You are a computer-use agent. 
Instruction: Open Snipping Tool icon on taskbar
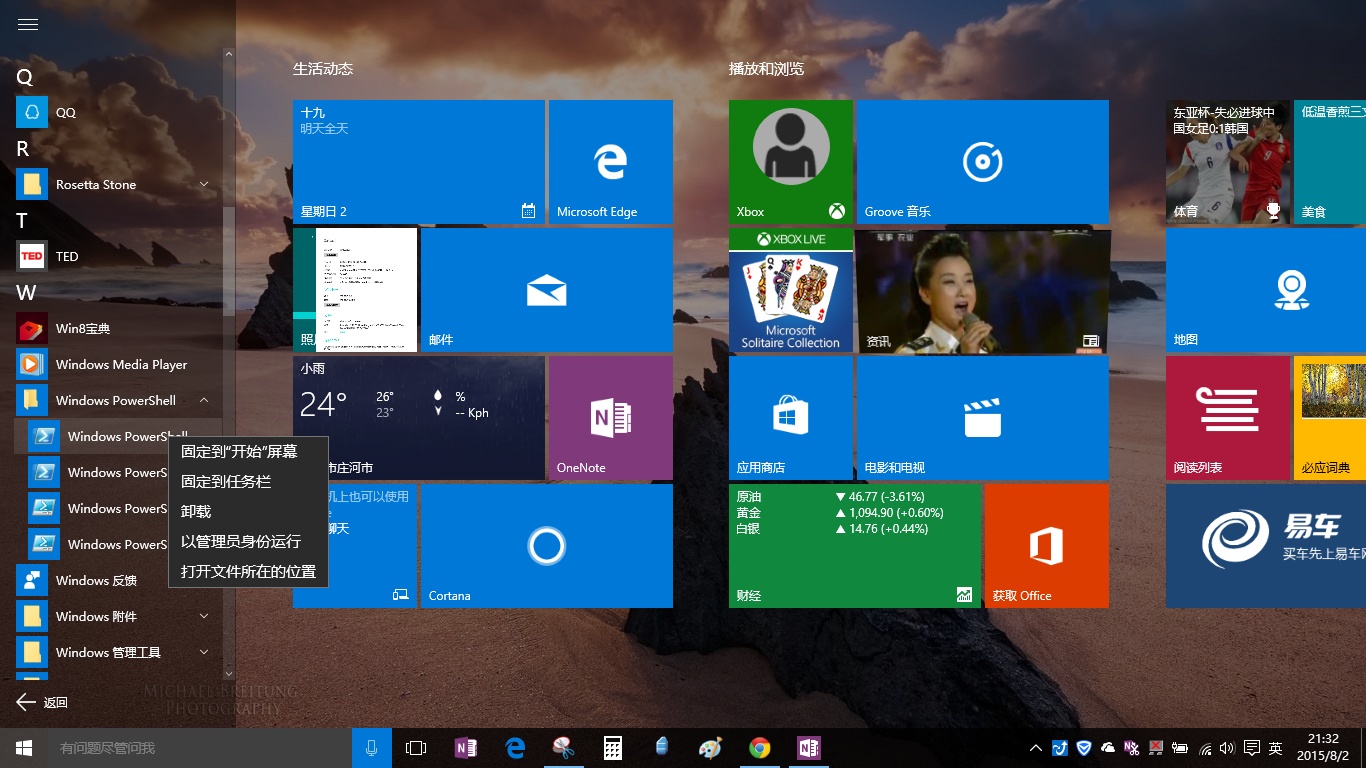pos(564,748)
